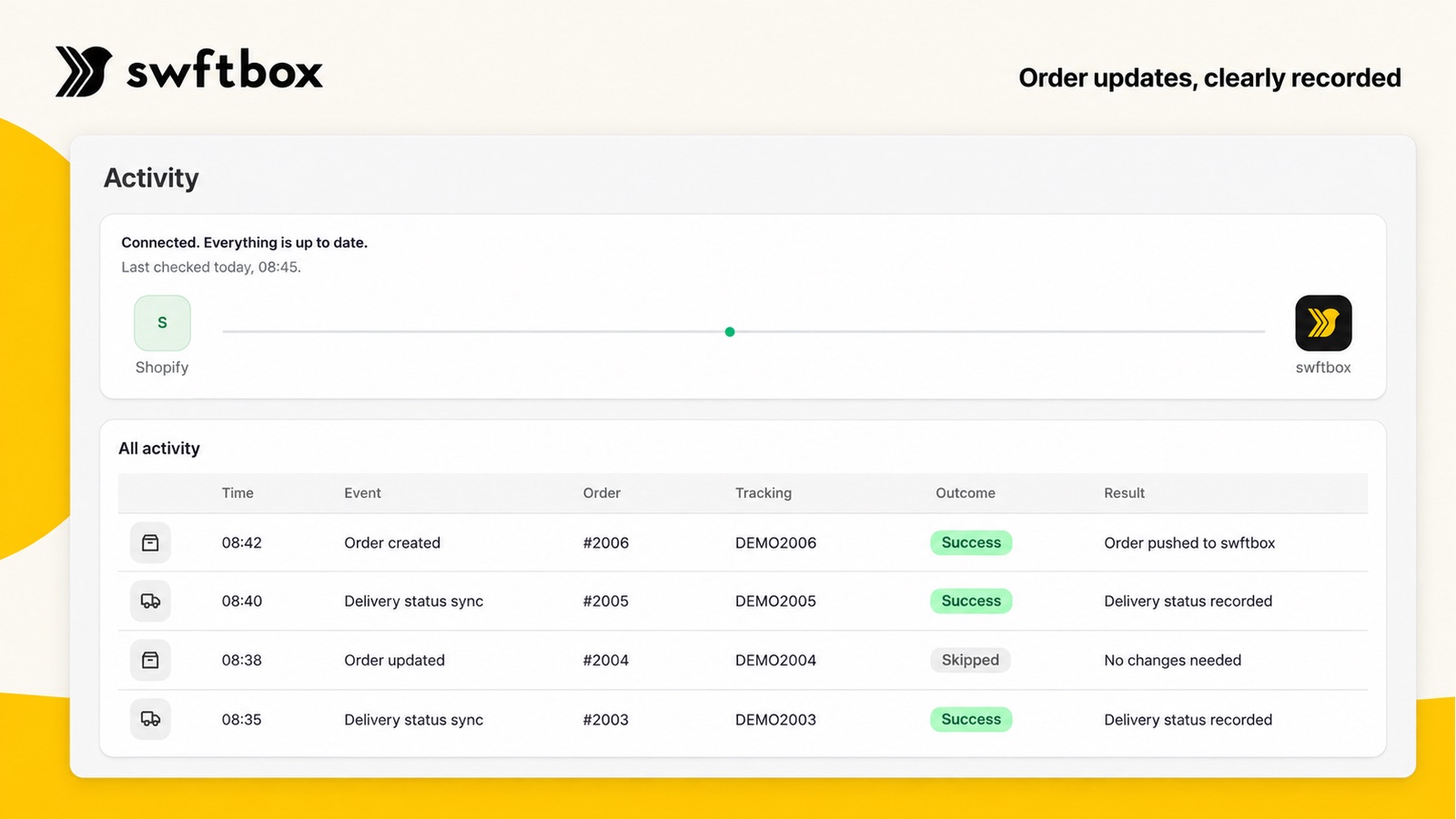This screenshot has height=819, width=1456.
Task: Click the 08:42 time cell
Action: point(242,543)
